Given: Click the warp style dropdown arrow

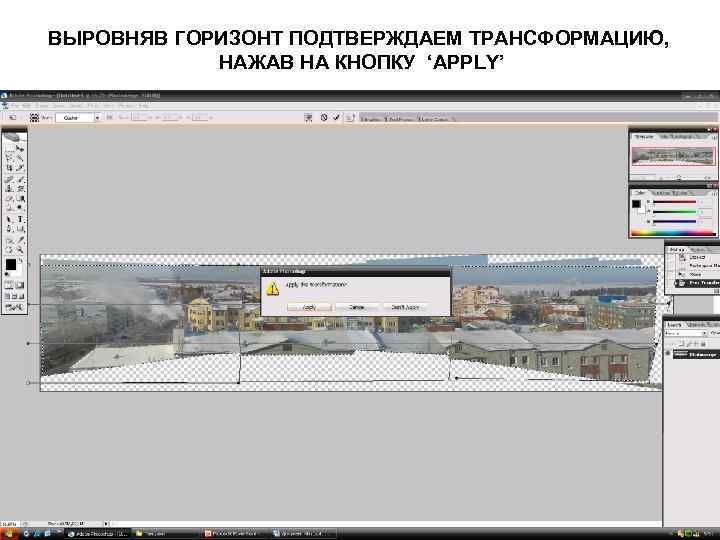Looking at the screenshot, I should coord(97,118).
